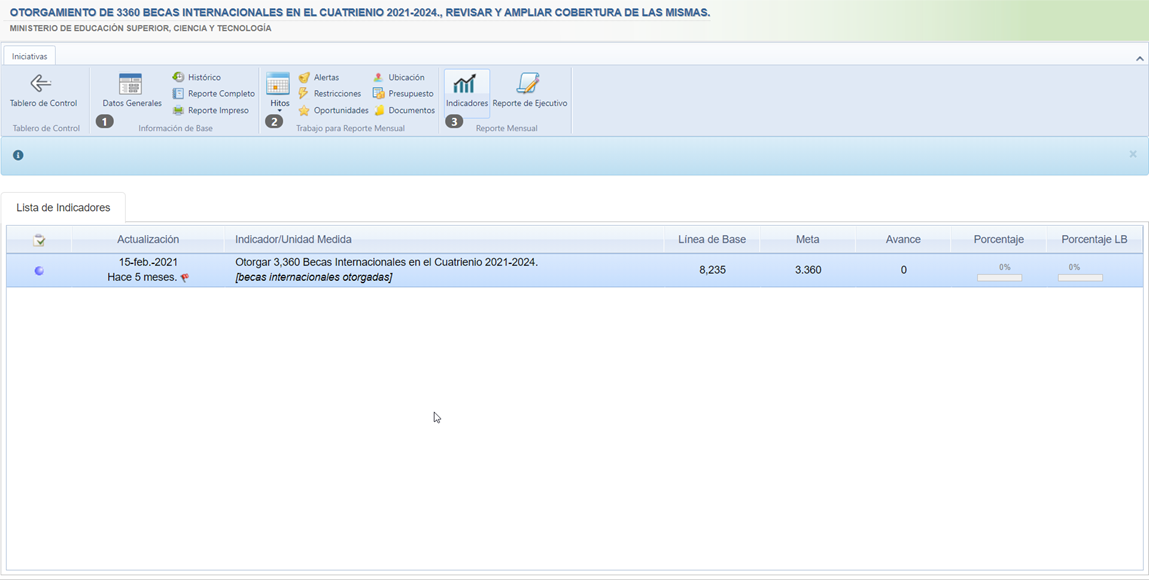The height and width of the screenshot is (580, 1149).
Task: Open Documentos
Action: 404,111
